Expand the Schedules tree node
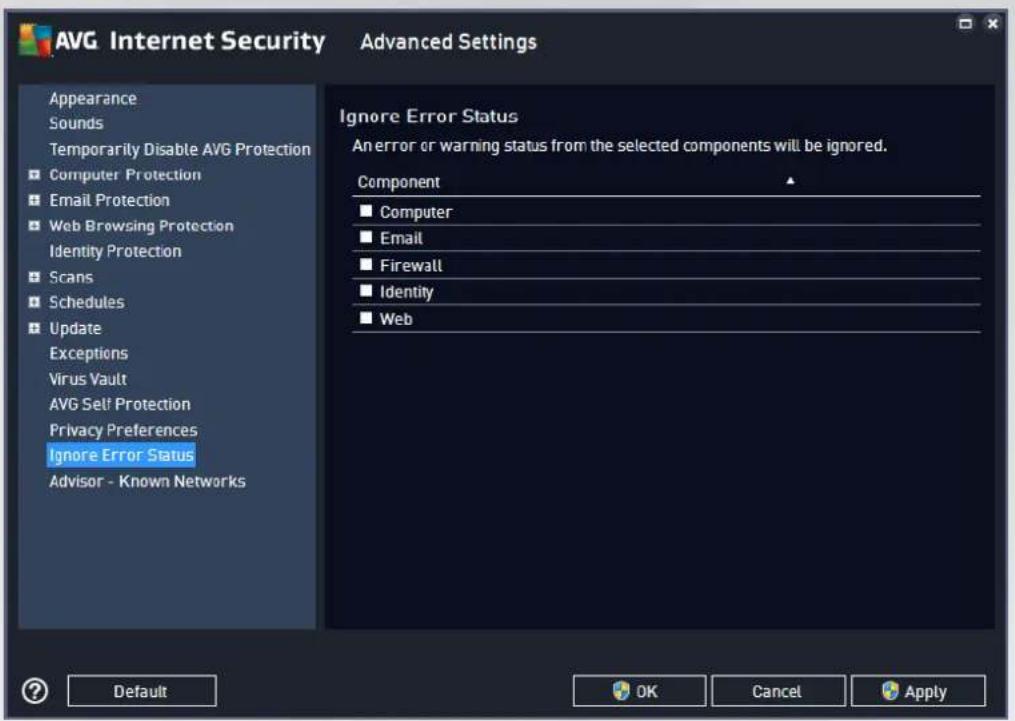1015x721 pixels. (x=34, y=302)
